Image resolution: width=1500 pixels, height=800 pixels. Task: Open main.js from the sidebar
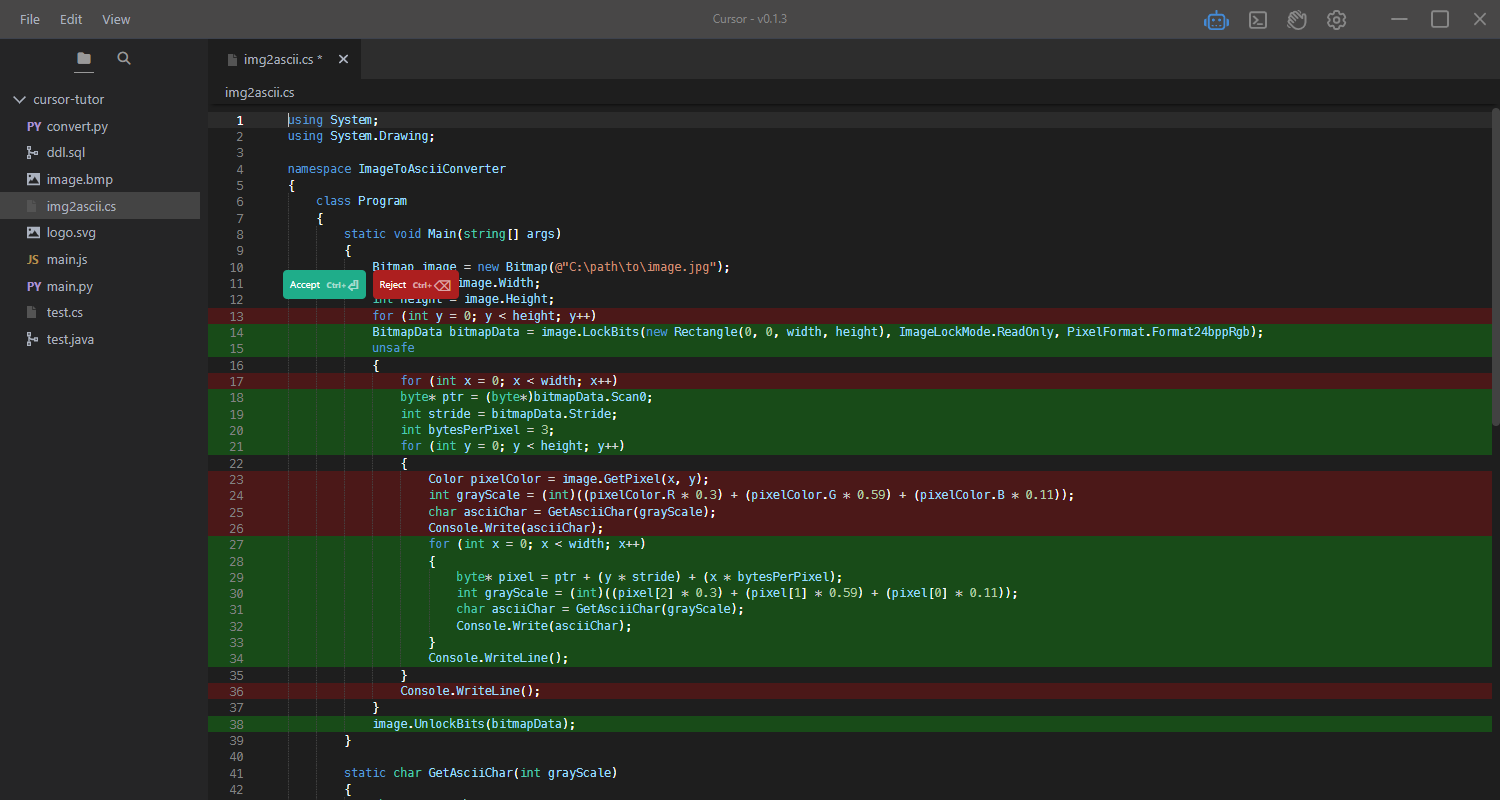(67, 259)
